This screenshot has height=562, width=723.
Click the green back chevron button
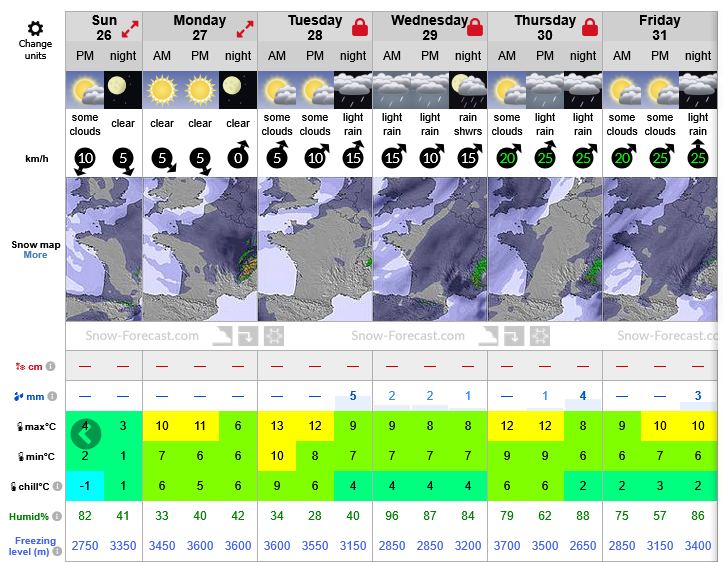pos(86,434)
